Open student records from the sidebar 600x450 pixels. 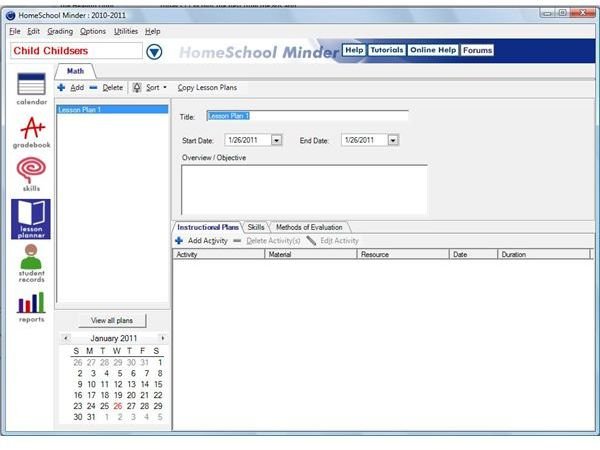31,264
